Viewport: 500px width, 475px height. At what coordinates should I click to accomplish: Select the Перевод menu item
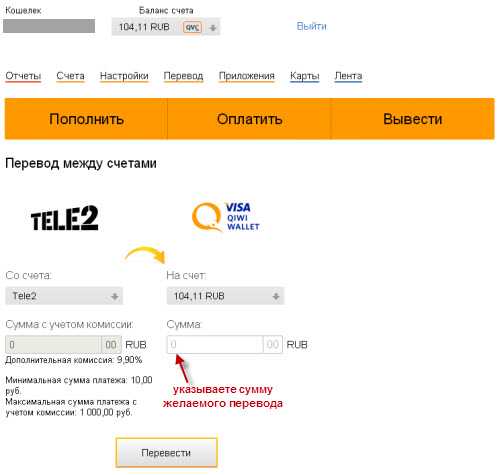click(183, 76)
